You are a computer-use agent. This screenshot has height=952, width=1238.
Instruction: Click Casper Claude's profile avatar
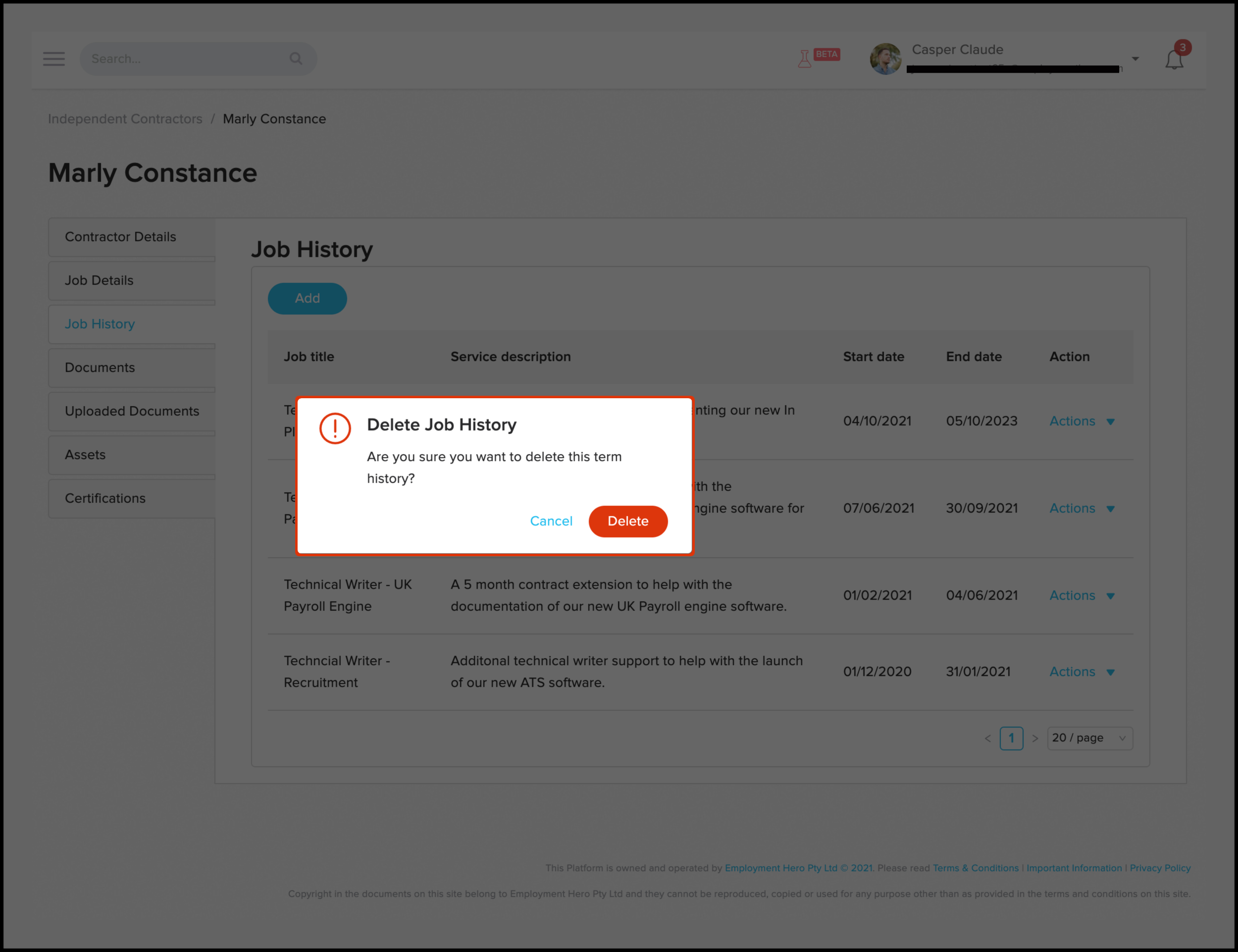885,59
